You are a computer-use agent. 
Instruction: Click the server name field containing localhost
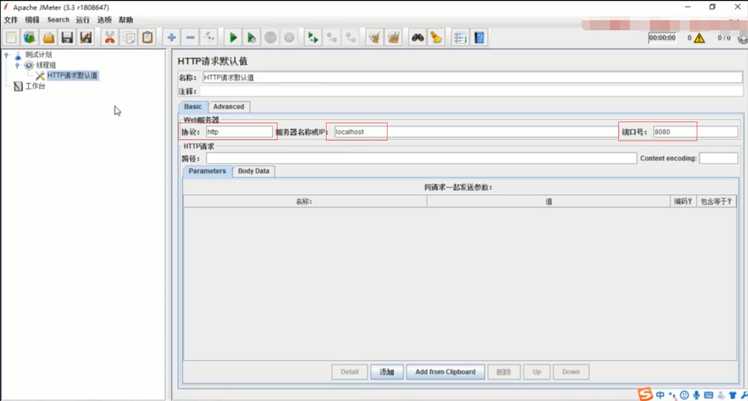point(474,132)
